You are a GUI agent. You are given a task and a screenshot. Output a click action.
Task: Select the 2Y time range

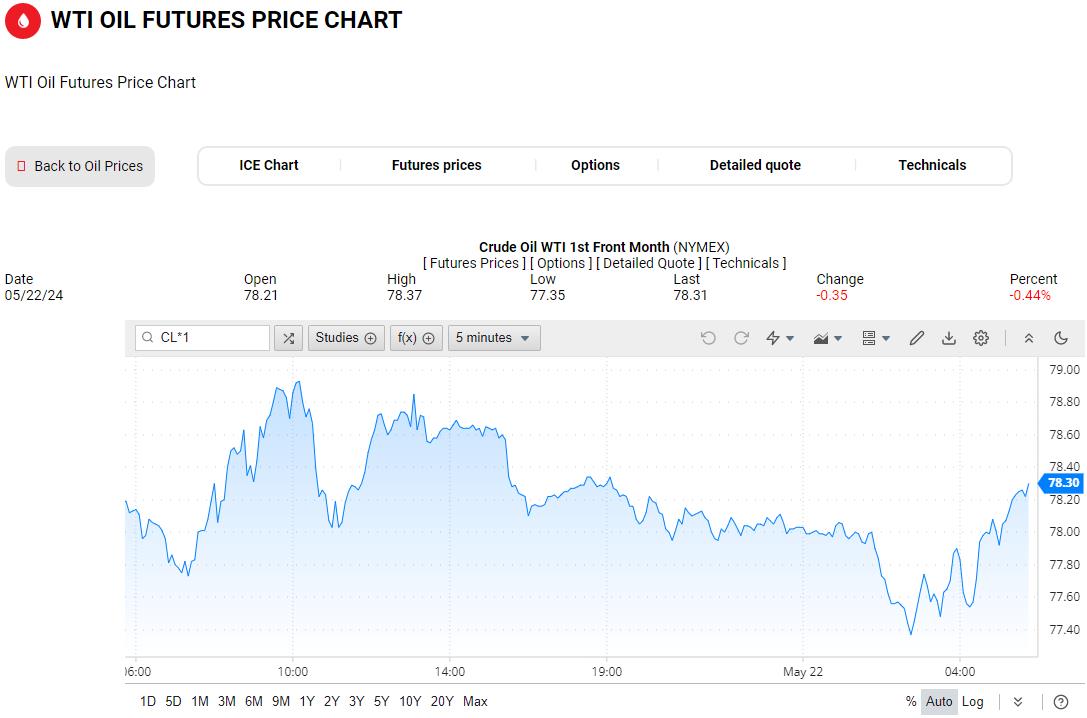pos(332,701)
